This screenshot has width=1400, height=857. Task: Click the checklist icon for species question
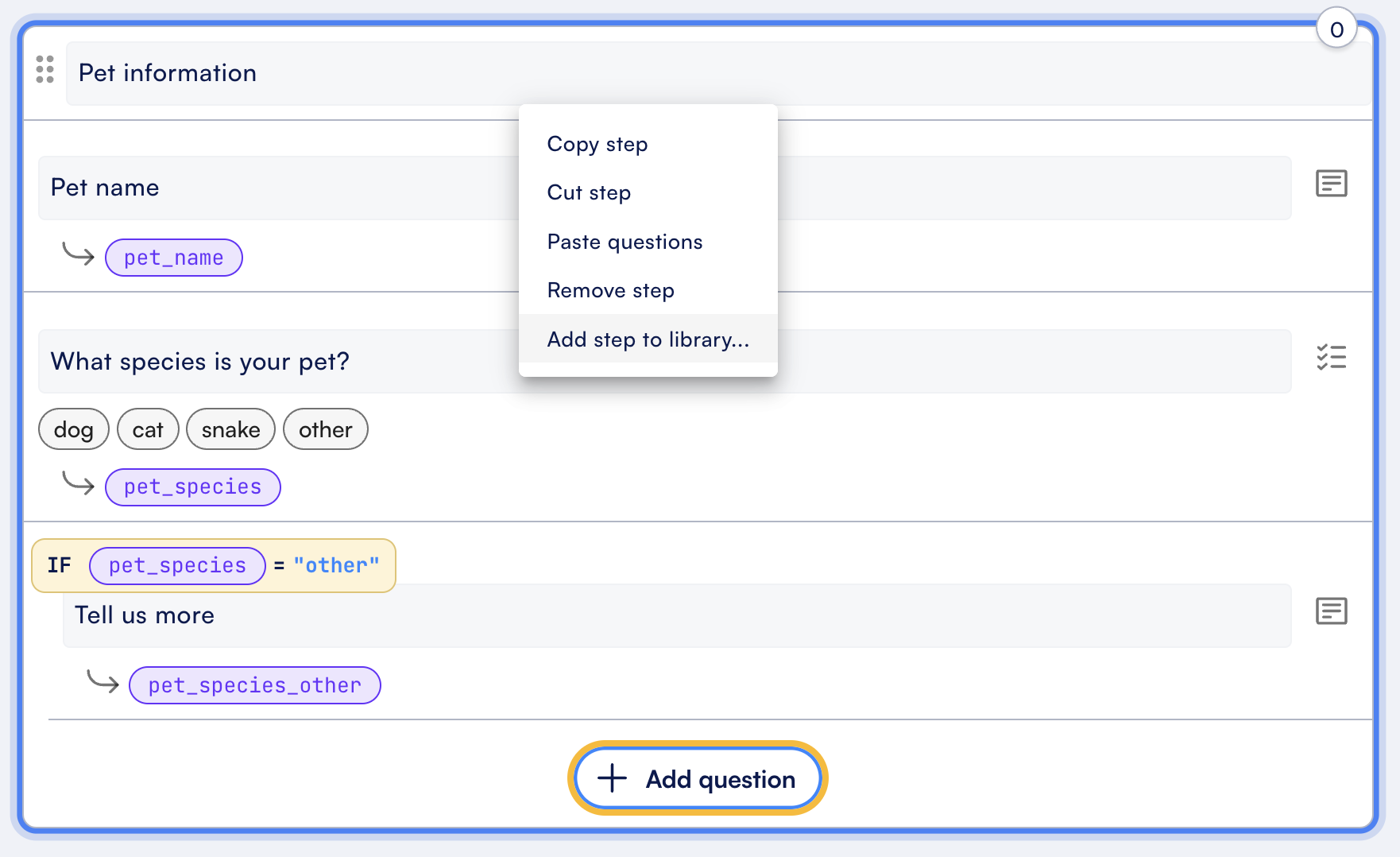pos(1331,358)
